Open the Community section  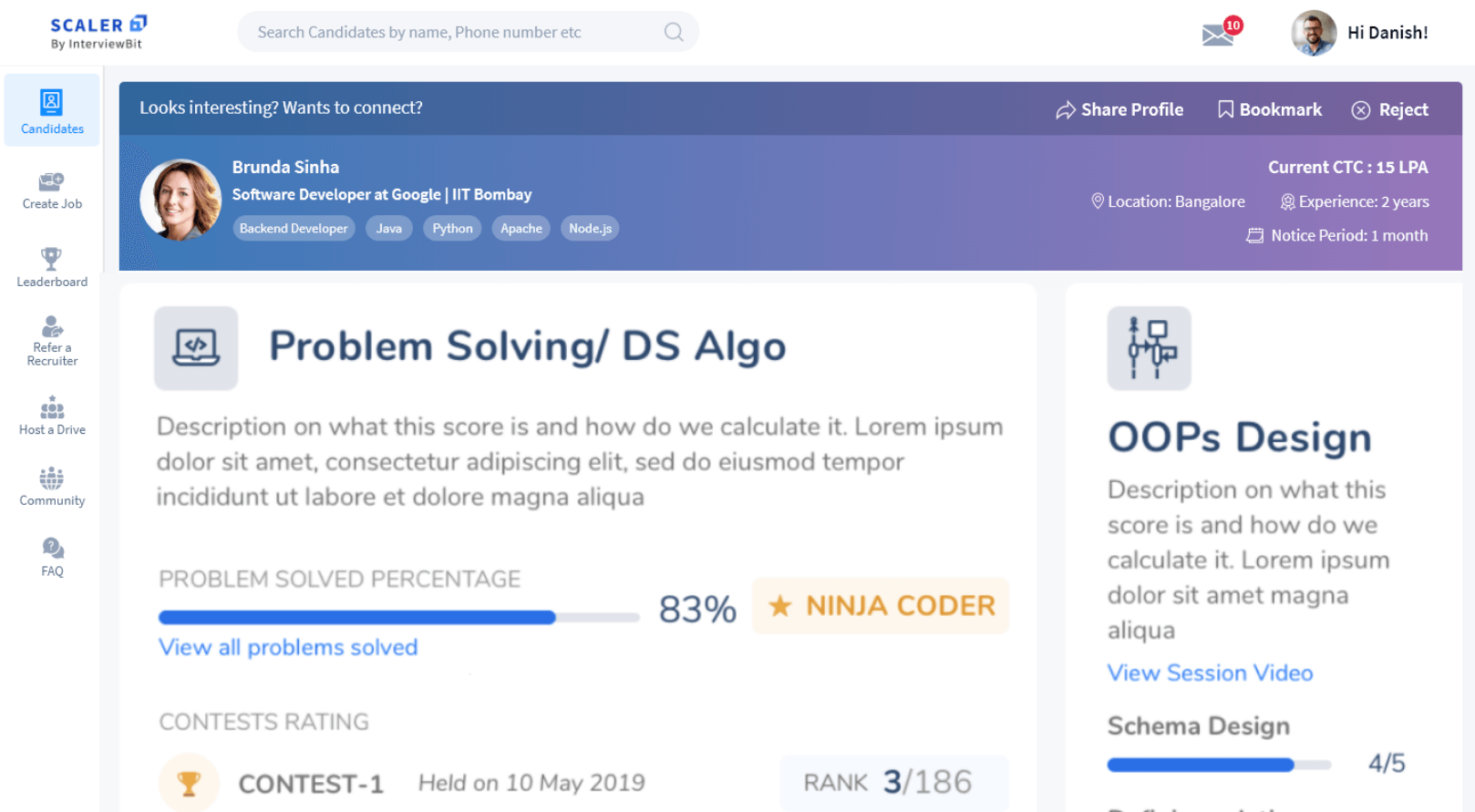click(x=52, y=487)
